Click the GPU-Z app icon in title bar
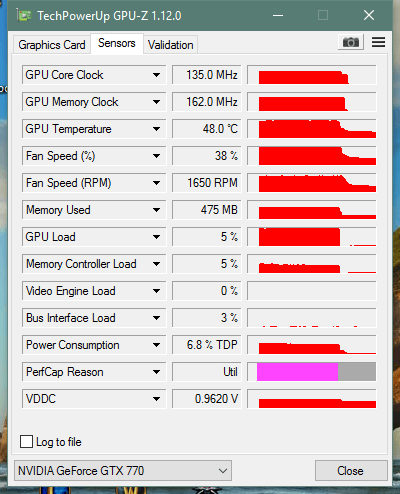The height and width of the screenshot is (494, 400). 24,16
